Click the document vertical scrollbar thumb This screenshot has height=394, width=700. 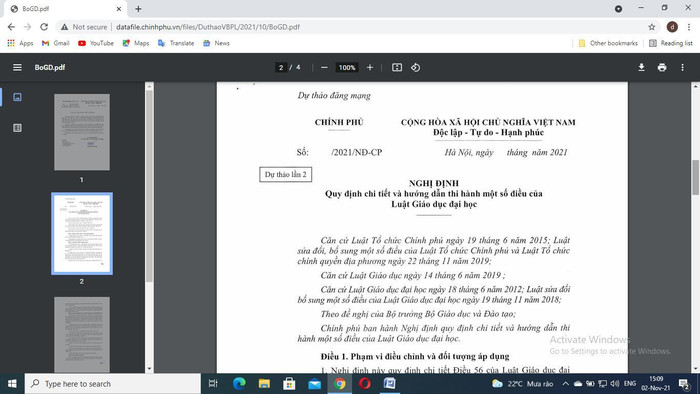(696, 177)
